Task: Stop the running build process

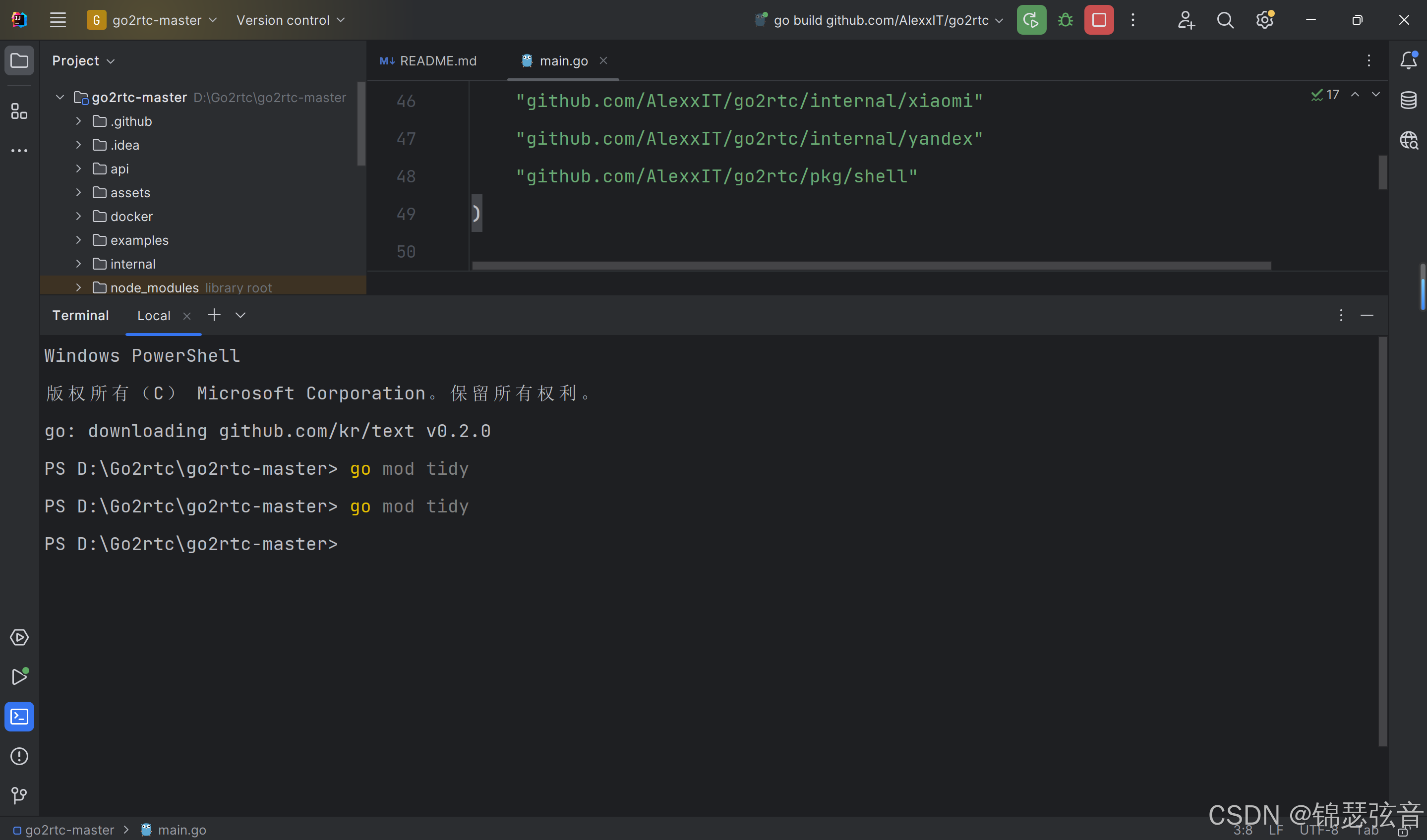Action: pyautogui.click(x=1099, y=20)
